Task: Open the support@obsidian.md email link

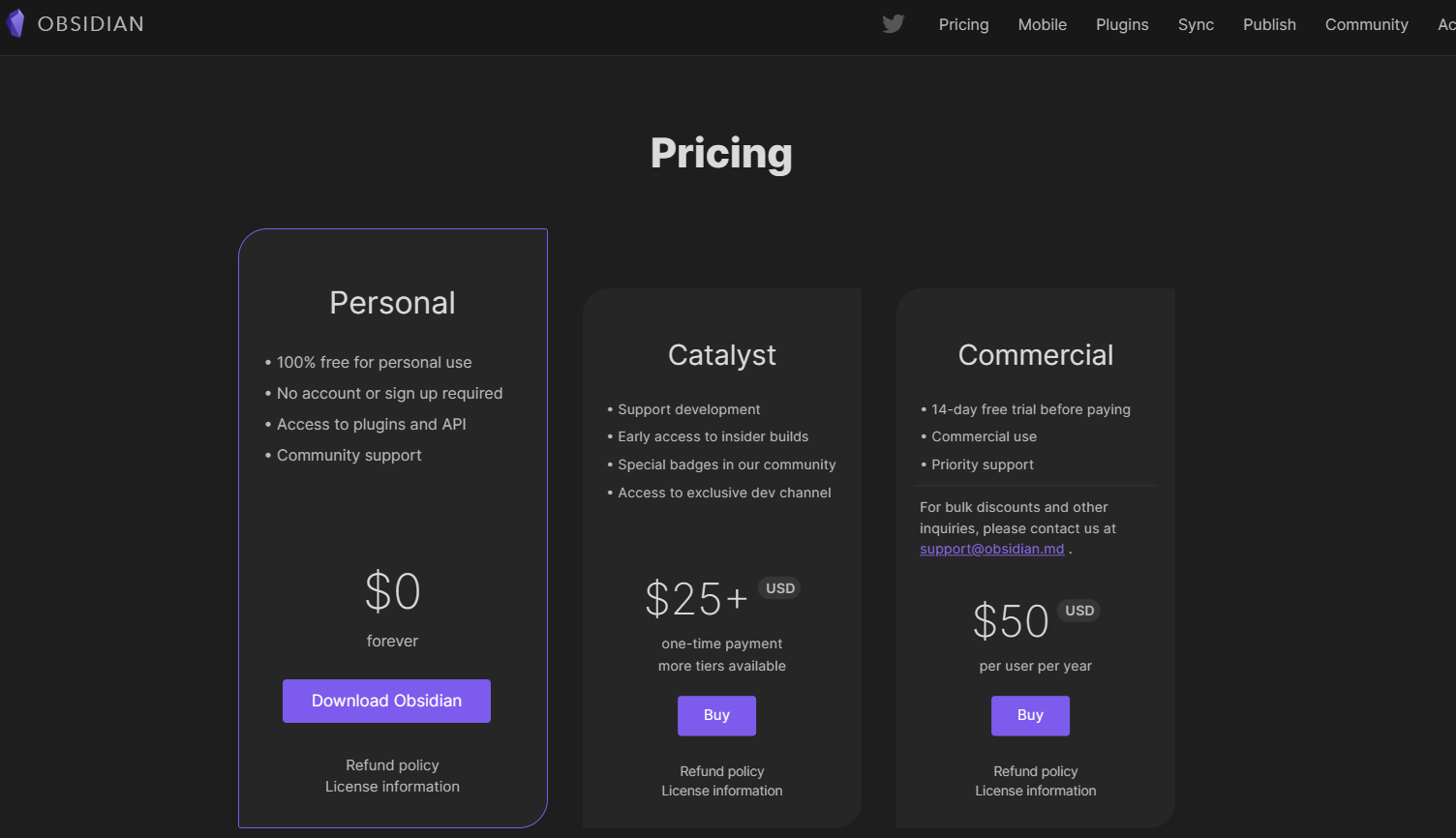Action: (x=991, y=549)
